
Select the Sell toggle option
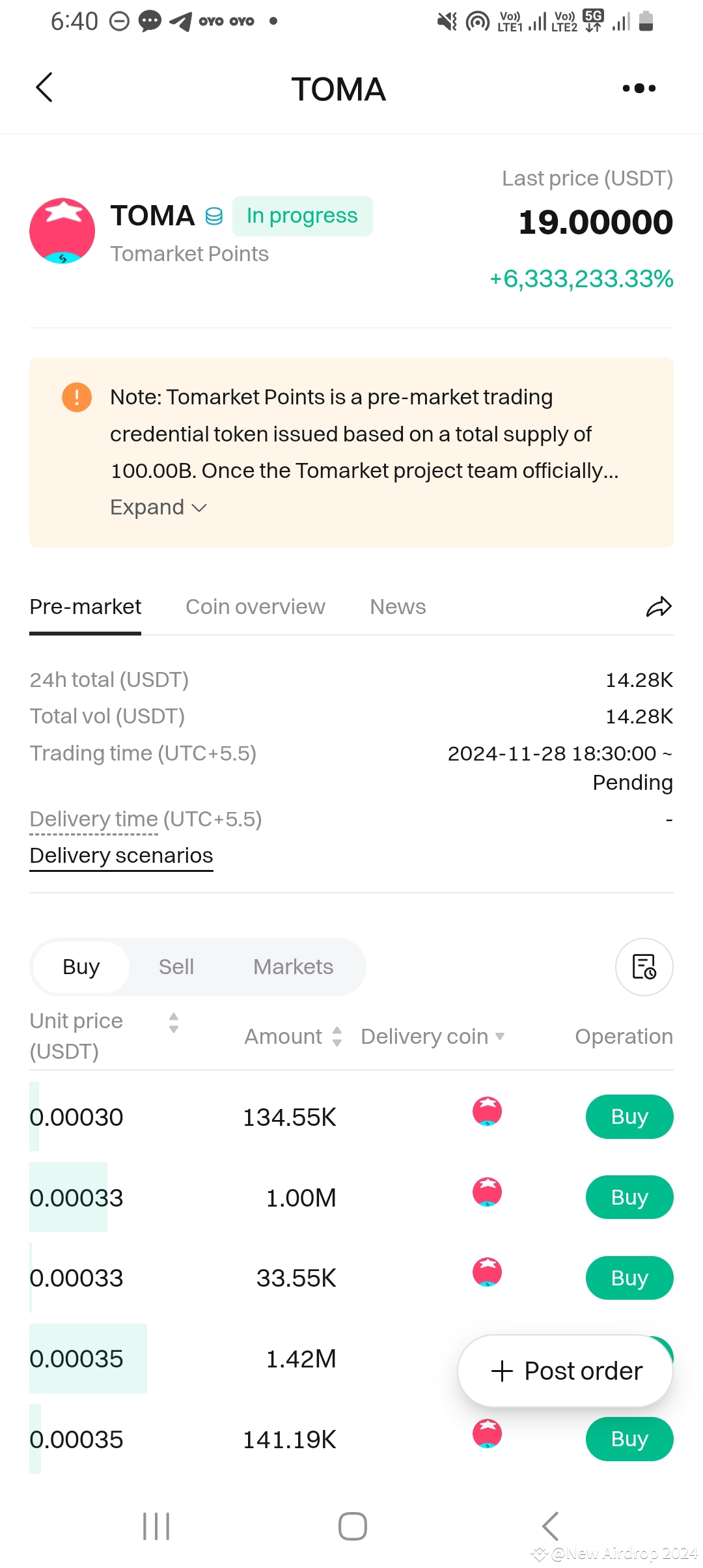pyautogui.click(x=176, y=967)
